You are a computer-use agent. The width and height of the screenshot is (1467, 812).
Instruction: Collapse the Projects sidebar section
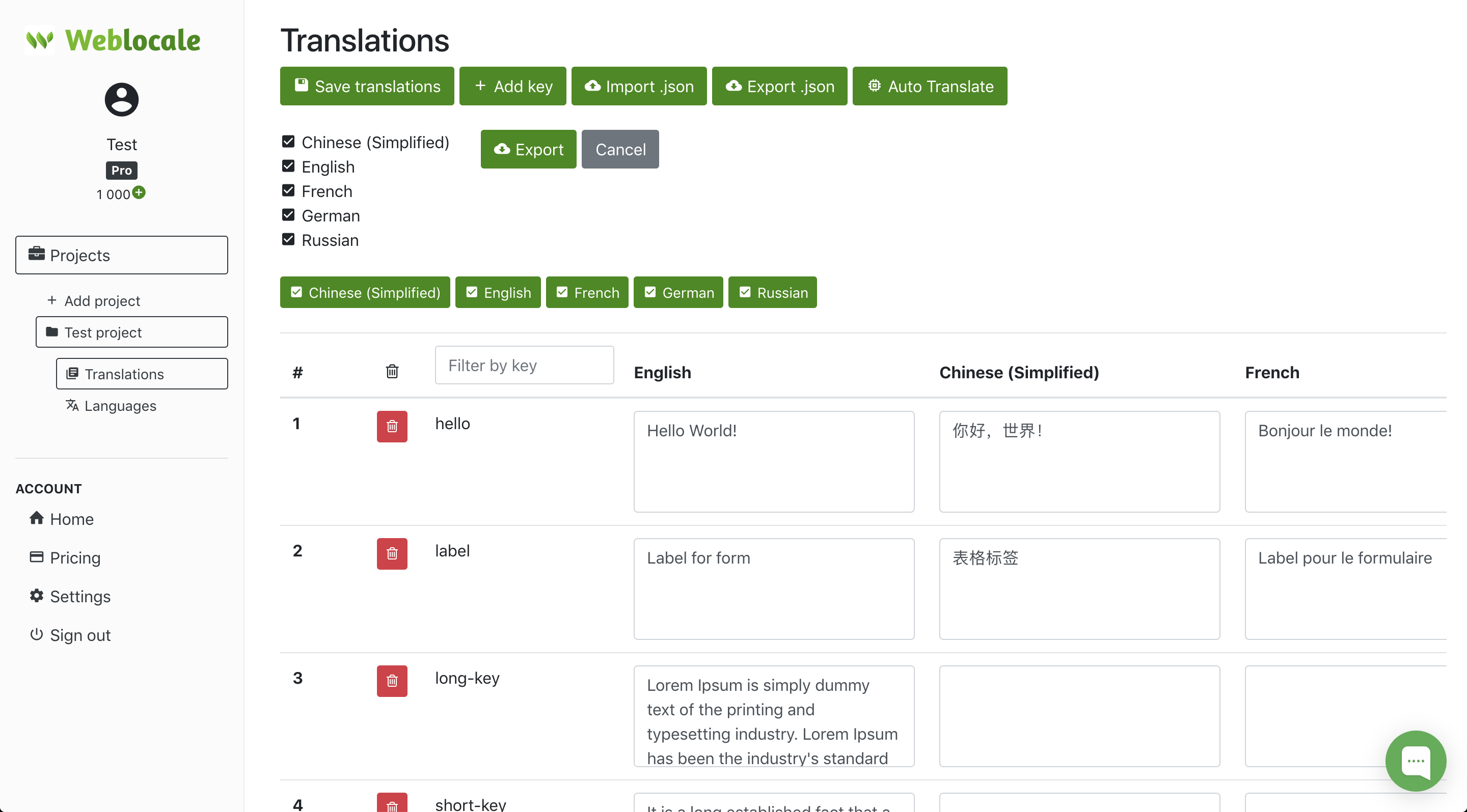121,255
